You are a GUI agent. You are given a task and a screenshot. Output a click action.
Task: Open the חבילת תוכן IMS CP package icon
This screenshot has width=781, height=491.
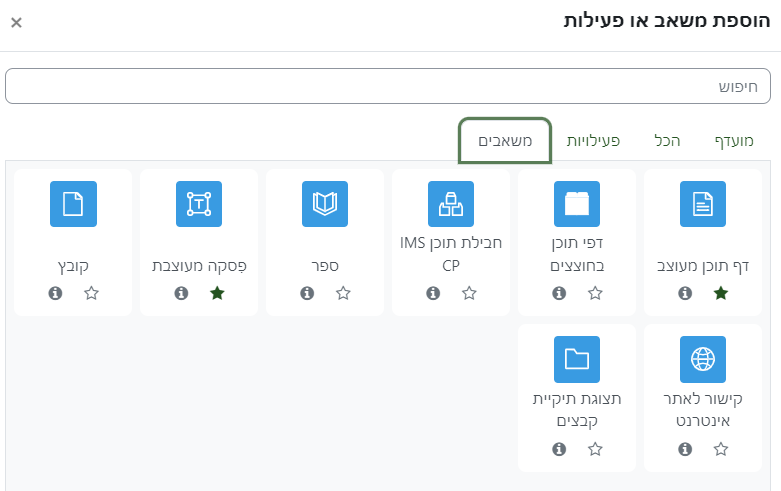tap(451, 205)
